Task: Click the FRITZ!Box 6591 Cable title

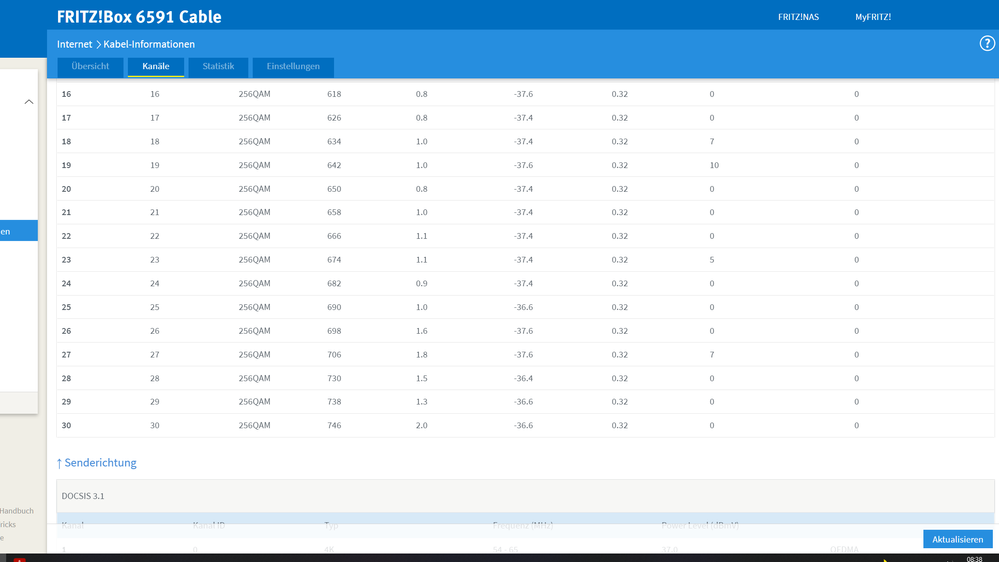Action: tap(139, 17)
